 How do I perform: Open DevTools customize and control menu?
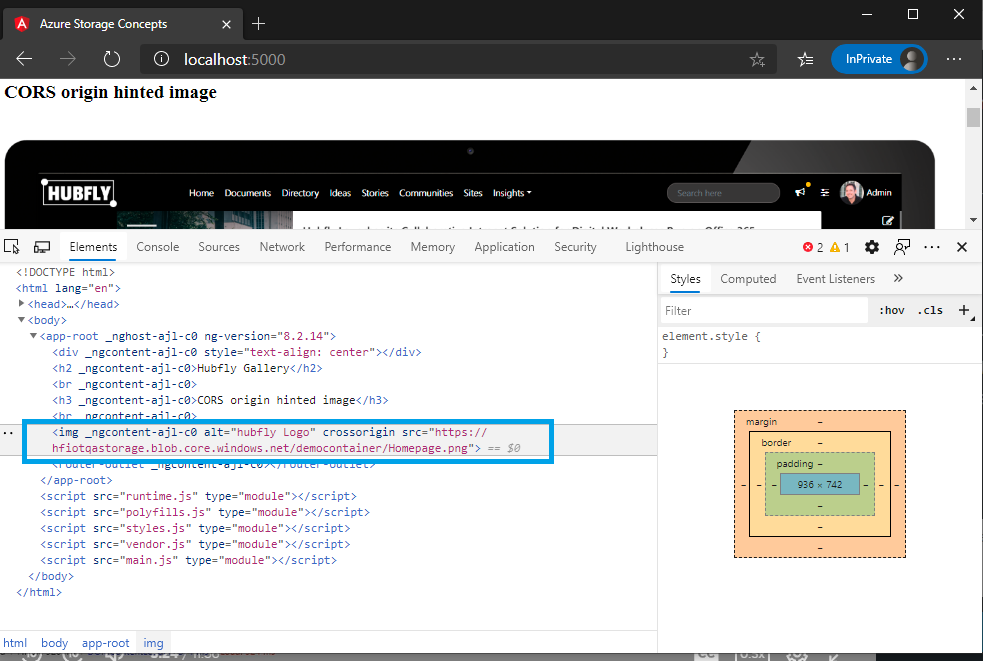932,247
